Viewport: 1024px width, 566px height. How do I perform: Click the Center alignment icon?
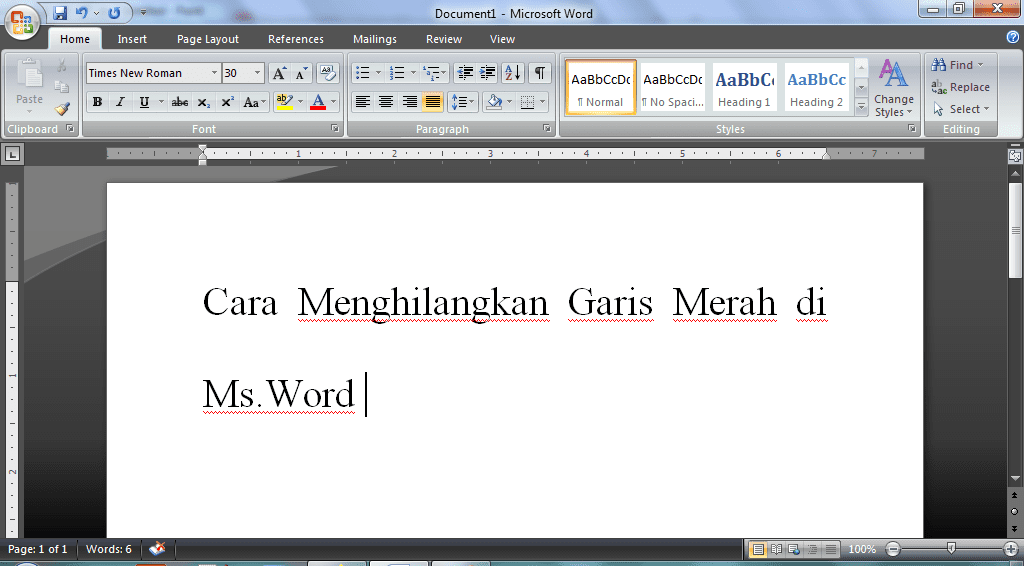385,102
